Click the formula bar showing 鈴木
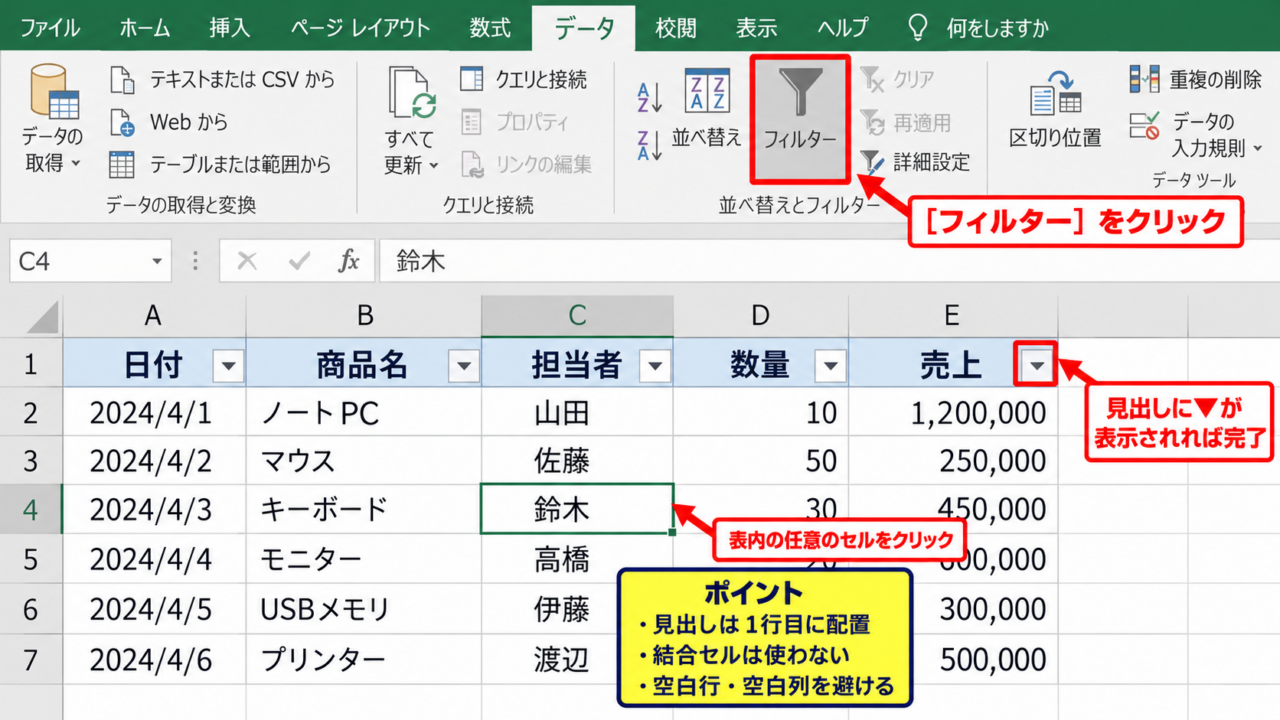This screenshot has height=720, width=1280. pyautogui.click(x=829, y=262)
